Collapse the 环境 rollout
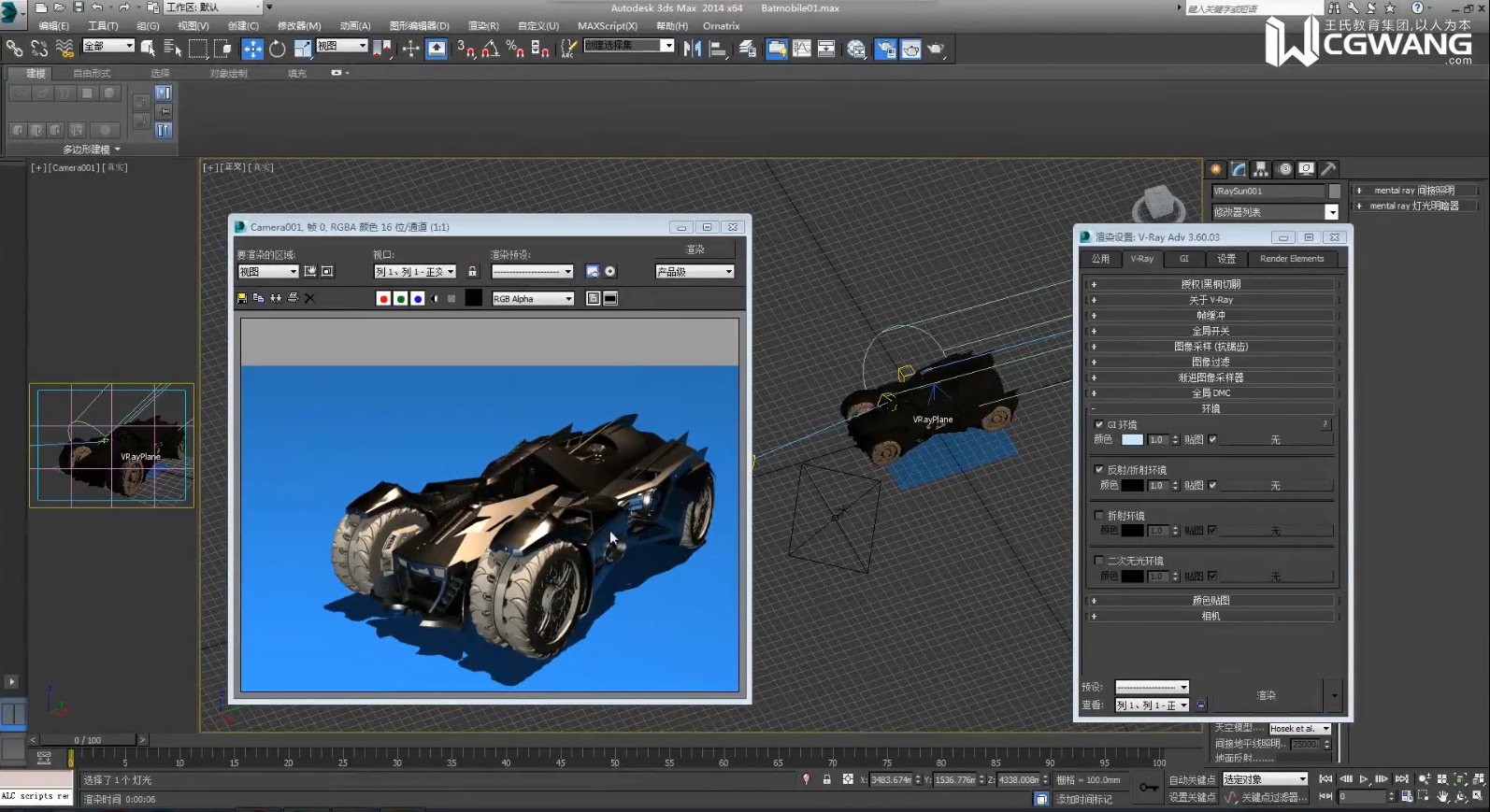Screen dimensions: 1490x812 pos(1211,408)
